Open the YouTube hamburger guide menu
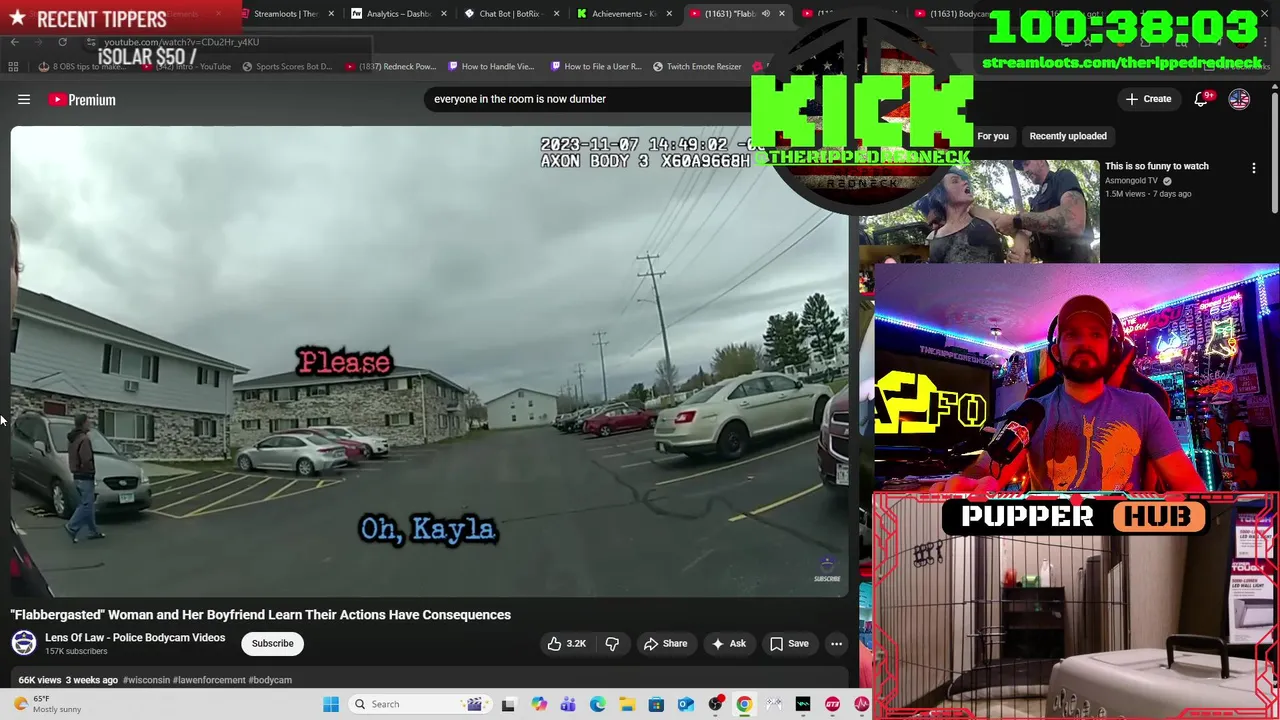Screen dimensions: 1280x720 coord(24,99)
